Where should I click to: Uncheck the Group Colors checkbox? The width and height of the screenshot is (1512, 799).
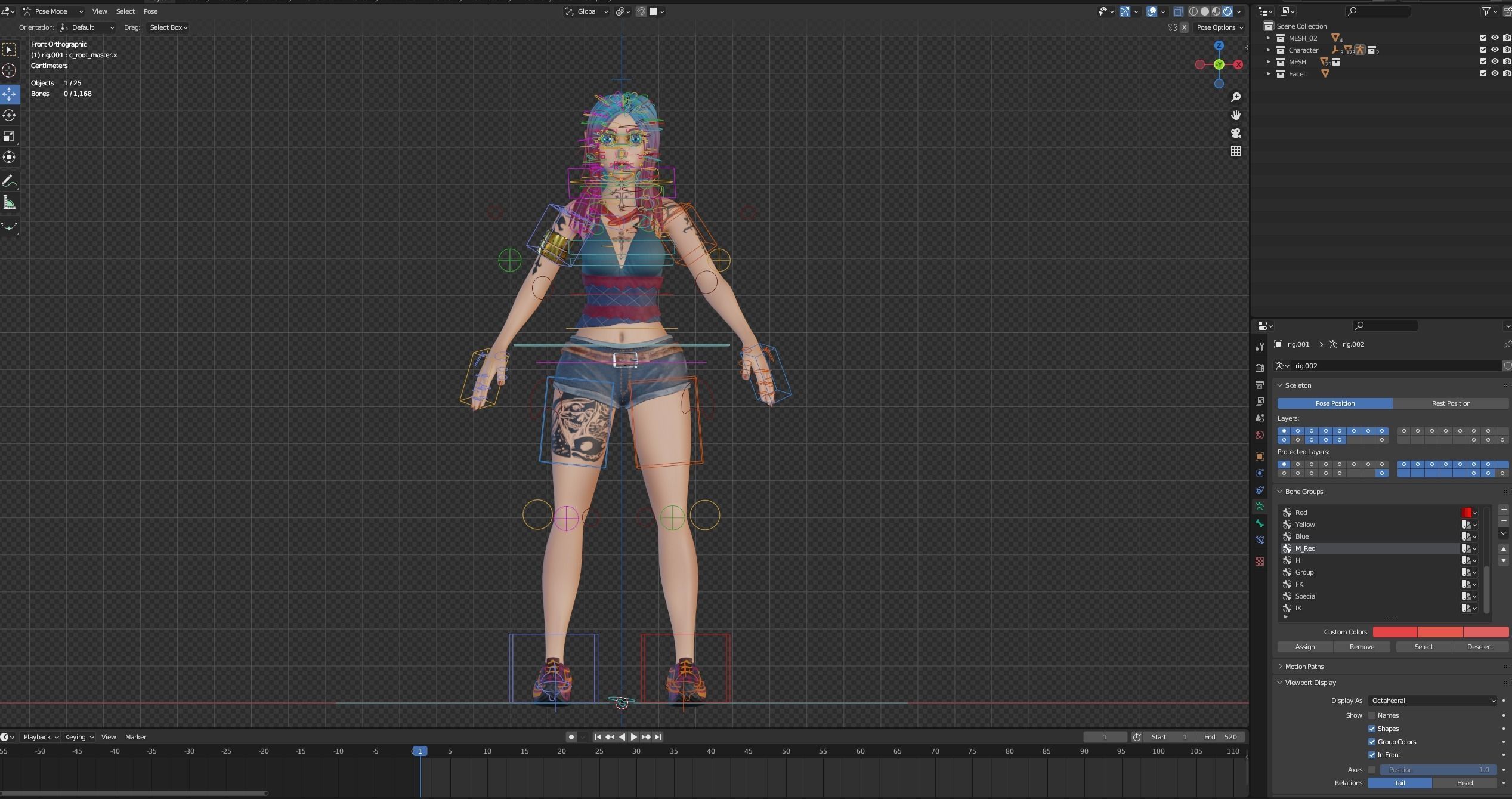pos(1372,742)
